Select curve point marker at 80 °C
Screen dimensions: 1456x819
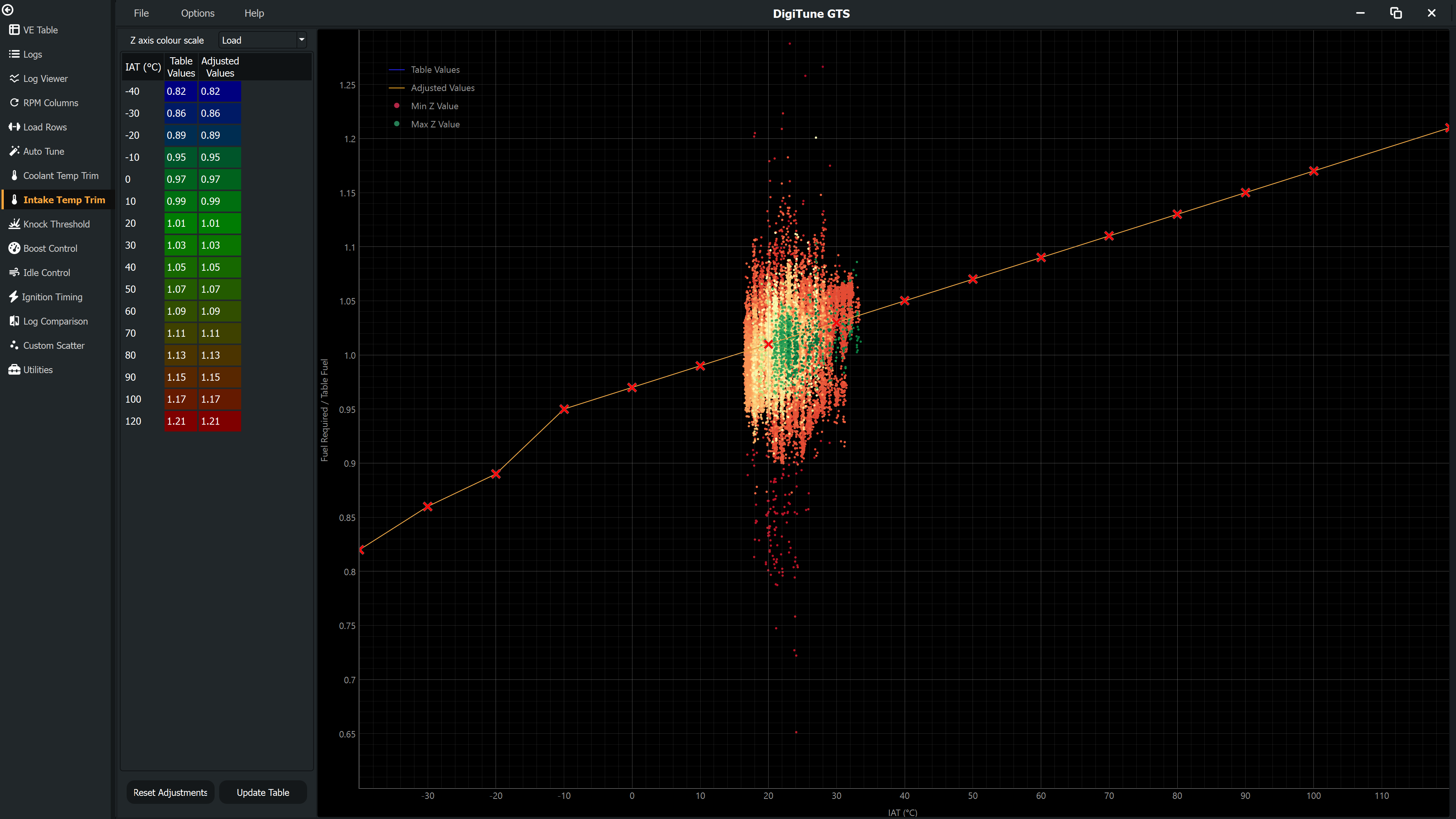pos(1177,214)
